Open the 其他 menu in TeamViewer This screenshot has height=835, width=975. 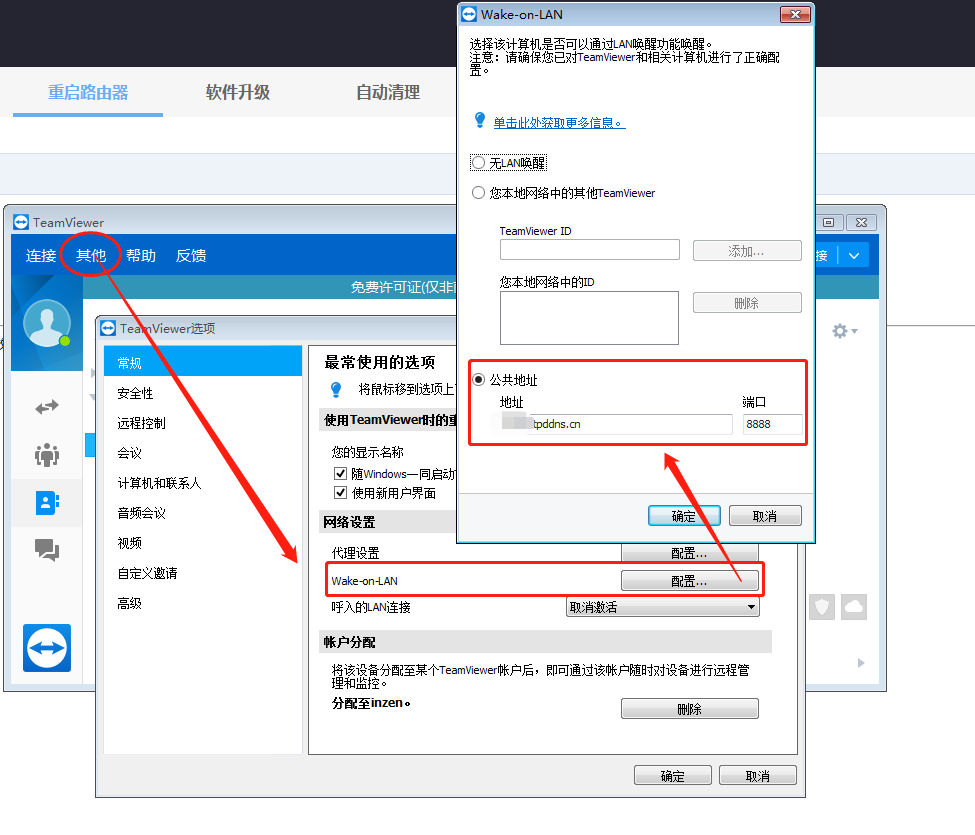(x=90, y=256)
